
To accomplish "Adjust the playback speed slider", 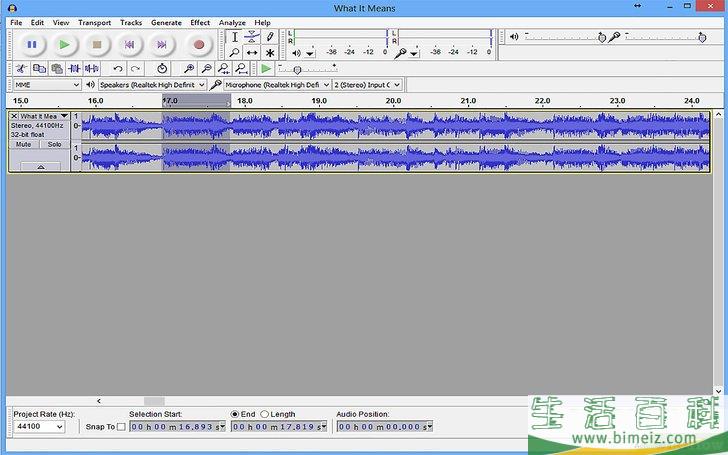I will point(297,70).
